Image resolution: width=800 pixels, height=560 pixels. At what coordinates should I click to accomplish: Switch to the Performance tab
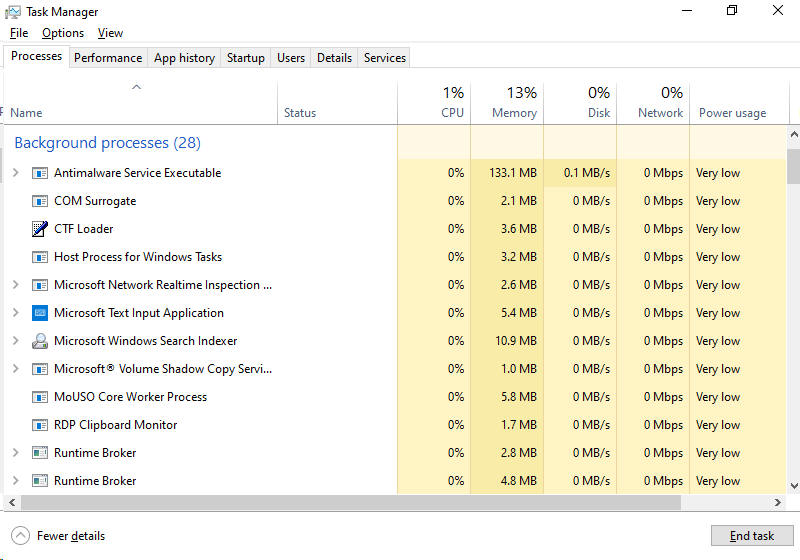pyautogui.click(x=108, y=58)
